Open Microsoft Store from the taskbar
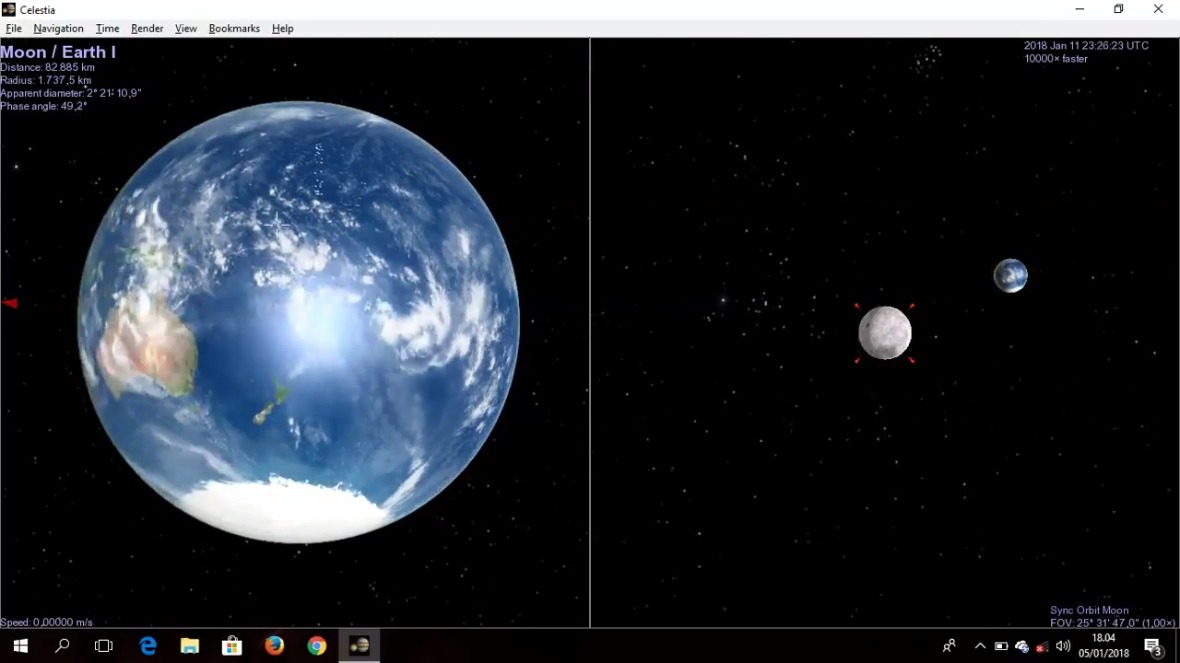The width and height of the screenshot is (1180, 663). [x=232, y=646]
